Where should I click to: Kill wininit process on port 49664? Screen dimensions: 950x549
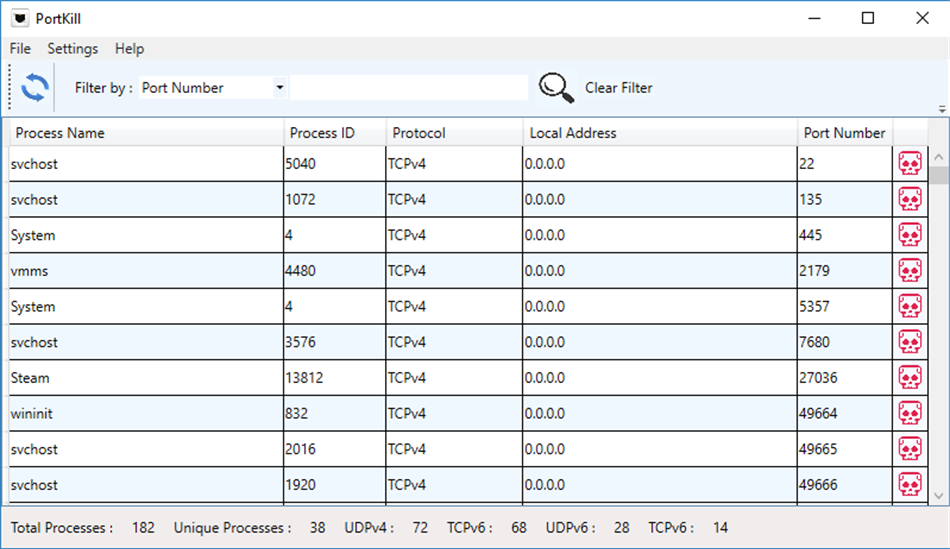click(909, 414)
